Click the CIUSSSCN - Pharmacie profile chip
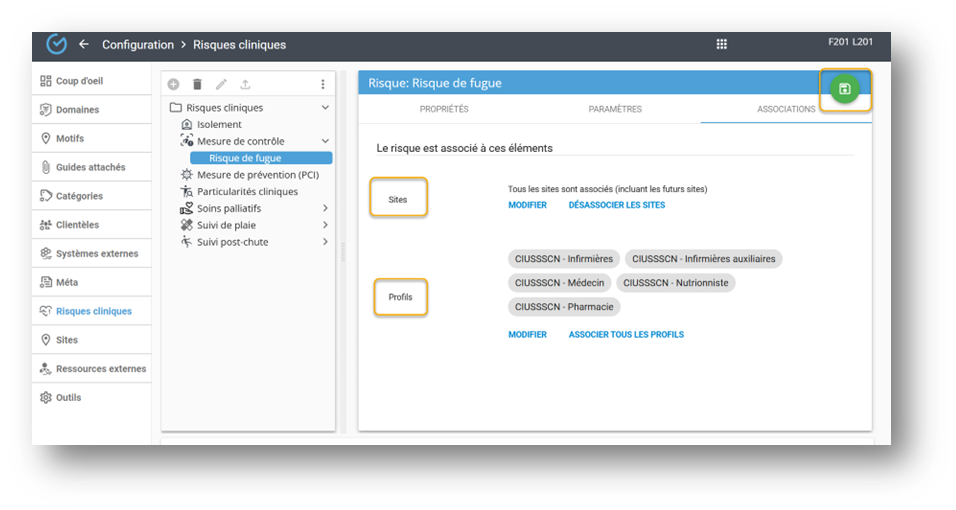 click(564, 307)
